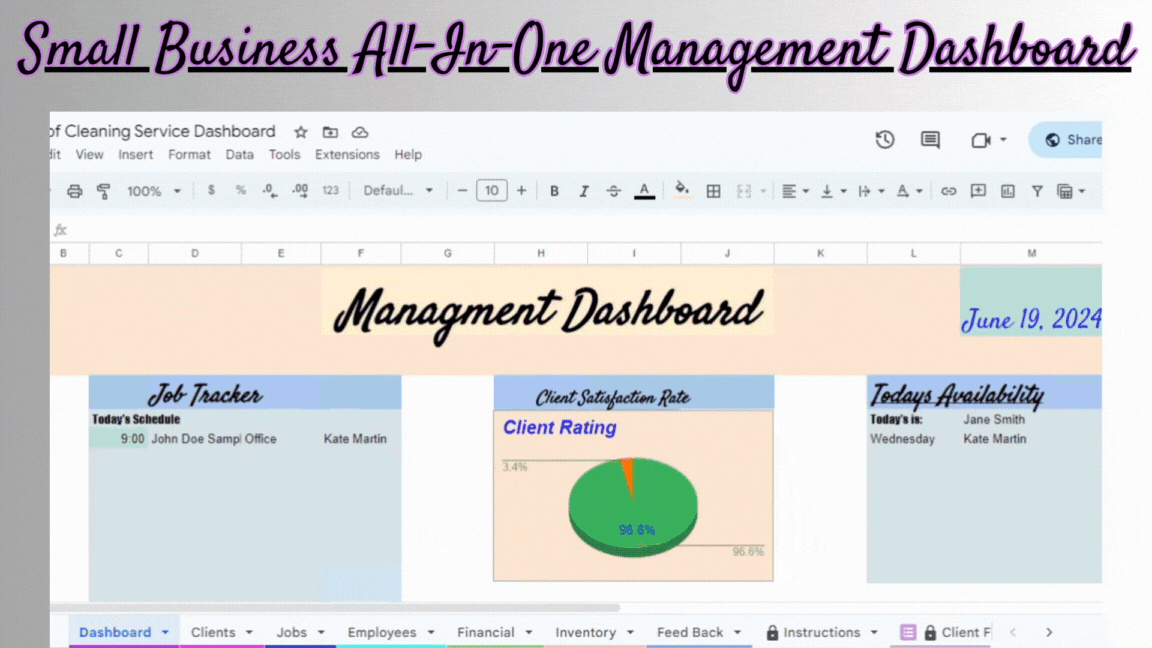Format as percent
Viewport: 1152px width, 648px height.
tap(240, 190)
